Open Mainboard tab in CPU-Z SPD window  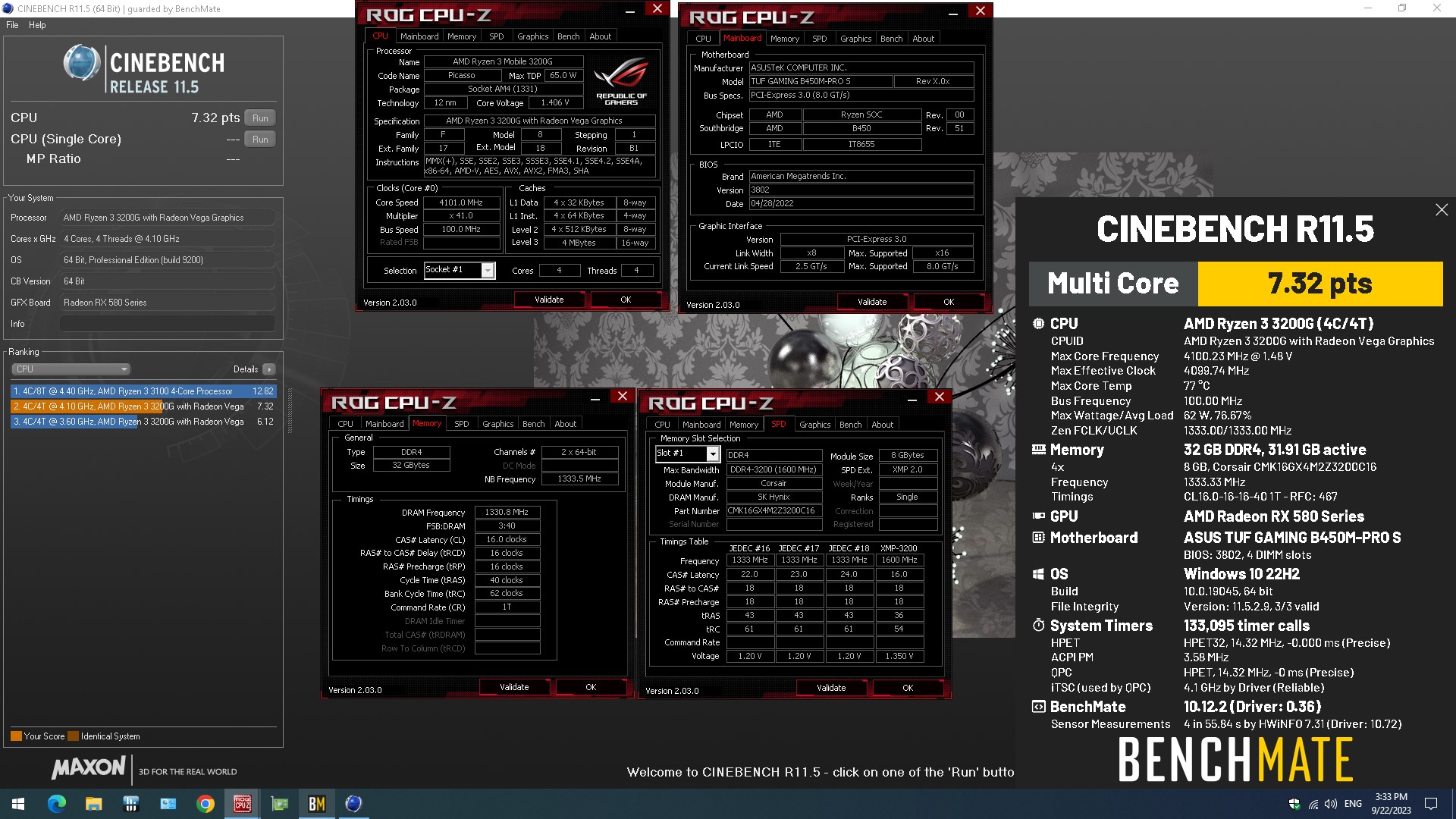701,425
